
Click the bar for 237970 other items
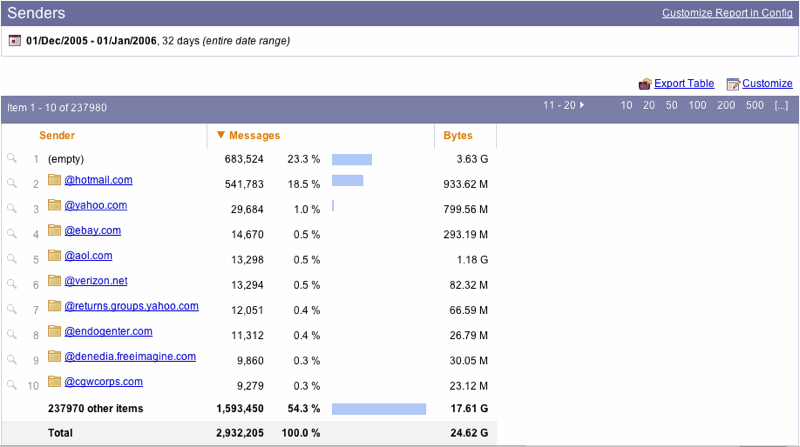click(x=379, y=408)
